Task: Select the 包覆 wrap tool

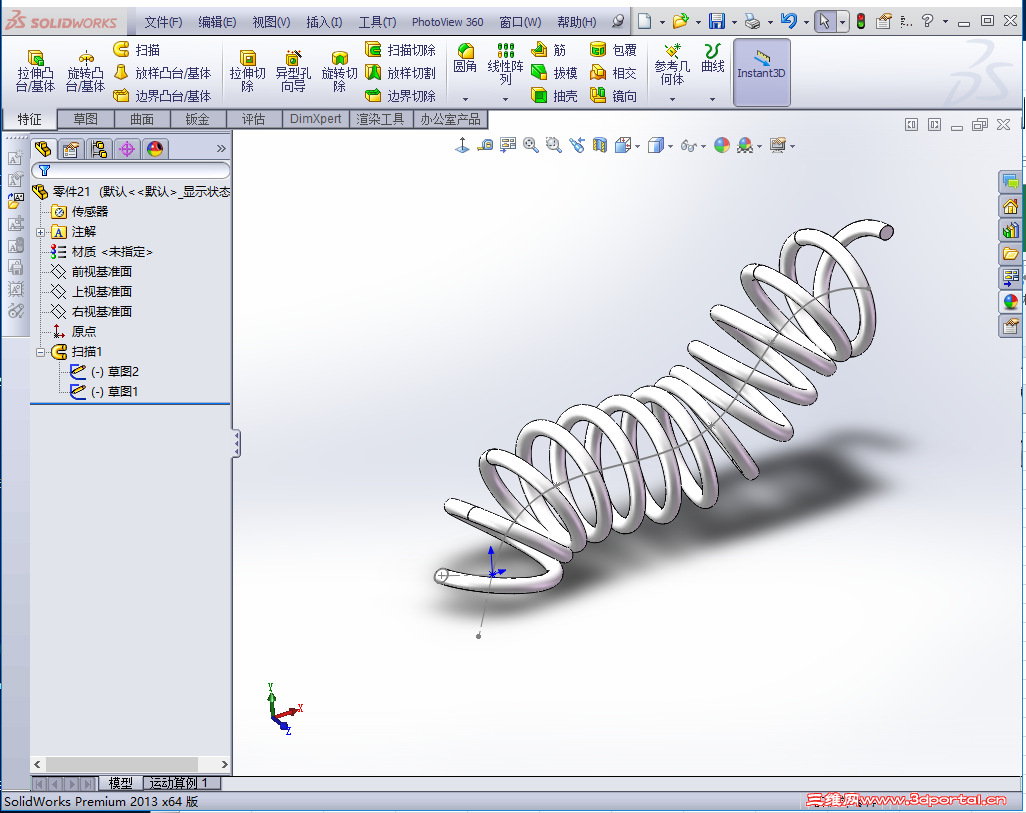Action: 613,50
